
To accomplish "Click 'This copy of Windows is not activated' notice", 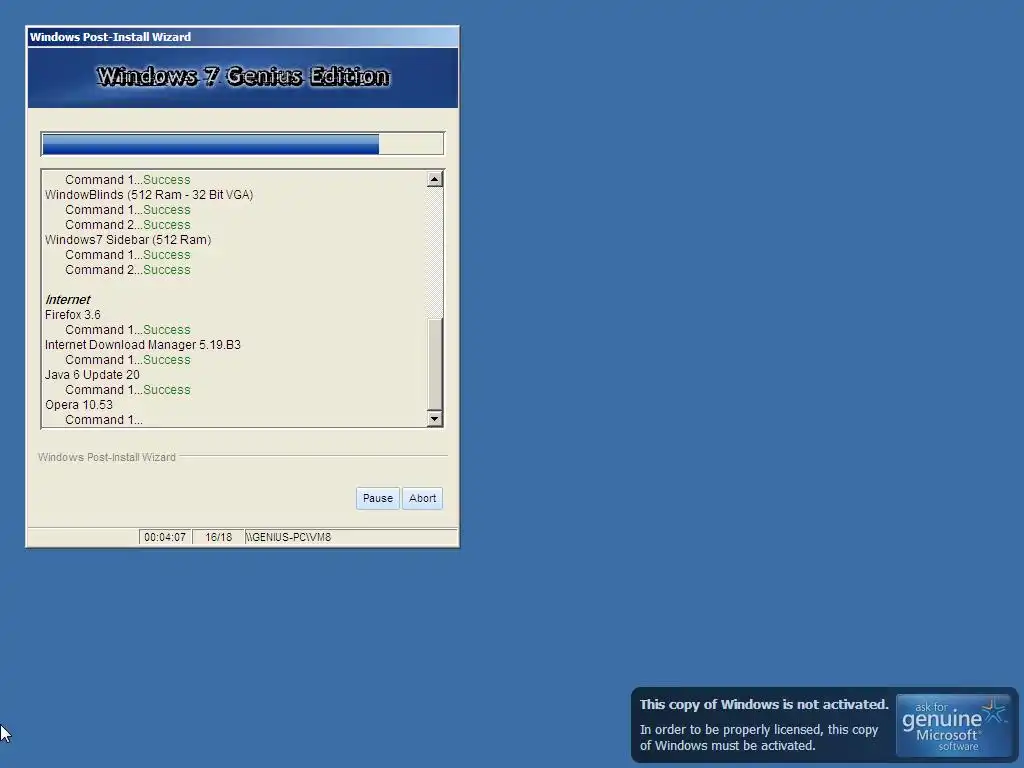I will point(764,705).
